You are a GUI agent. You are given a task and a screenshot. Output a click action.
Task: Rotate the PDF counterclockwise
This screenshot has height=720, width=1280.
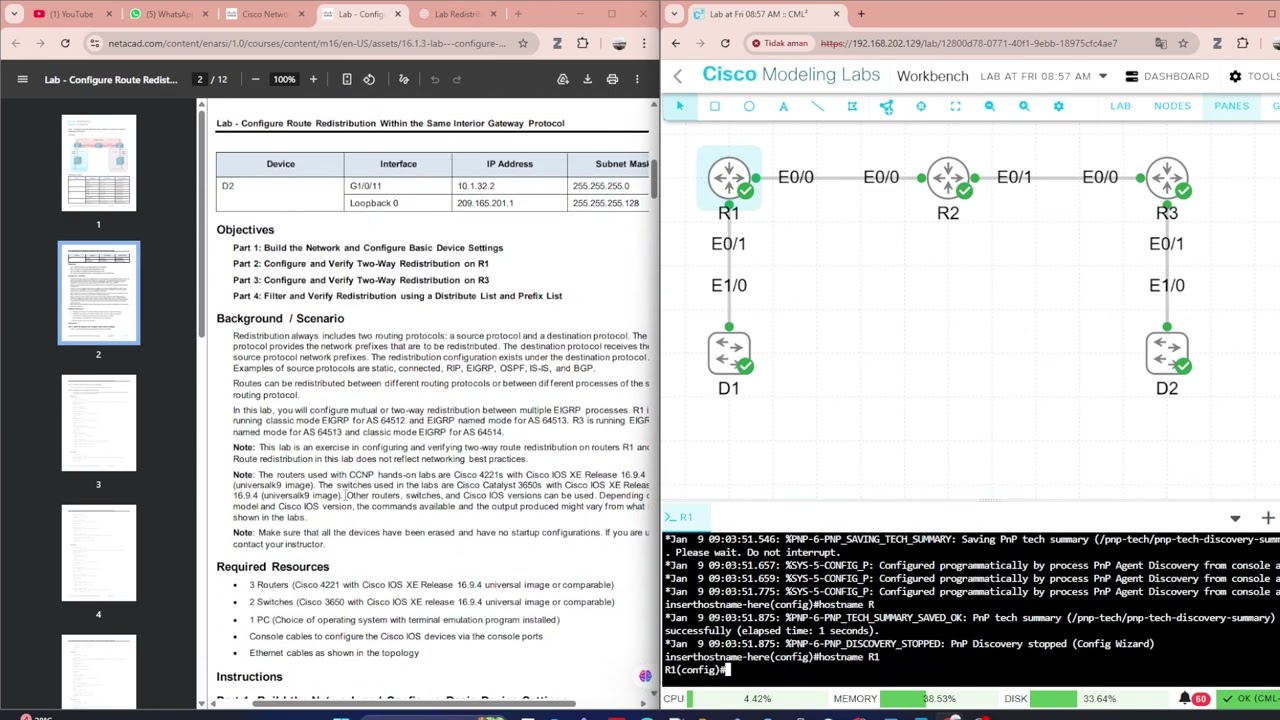click(369, 79)
